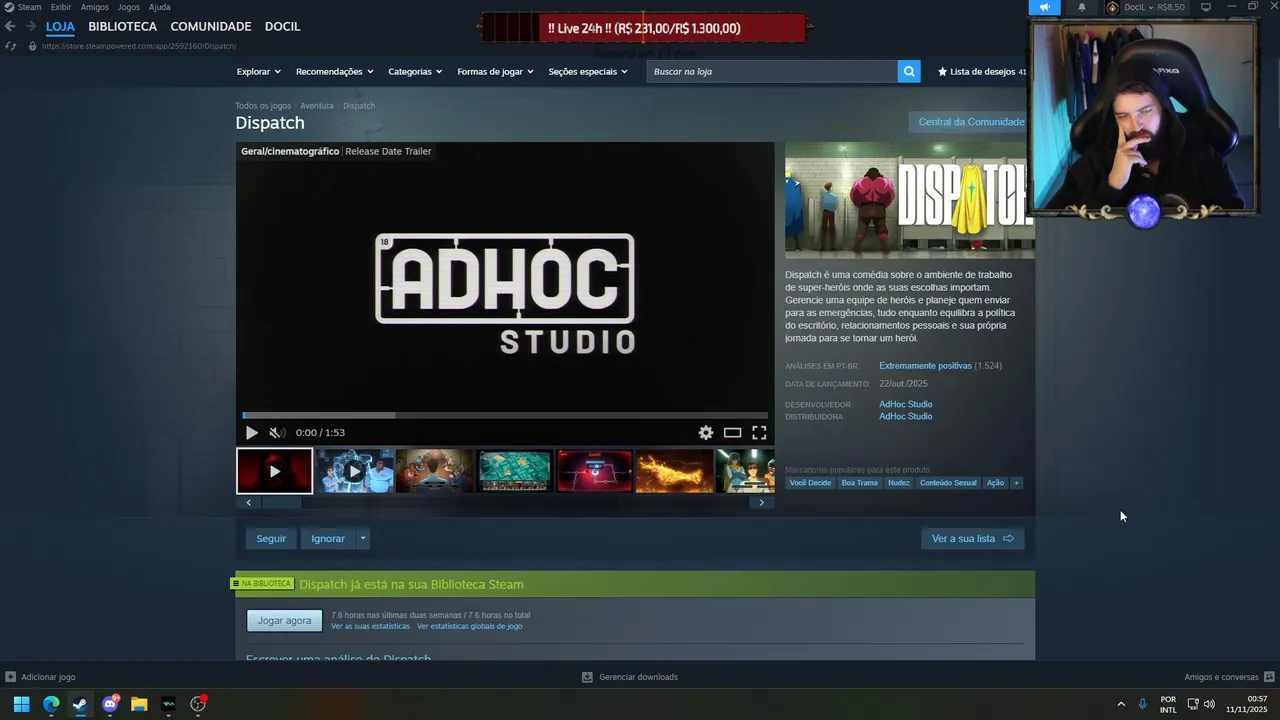
Task: Click Adicionar jogo plus icon
Action: pyautogui.click(x=10, y=677)
